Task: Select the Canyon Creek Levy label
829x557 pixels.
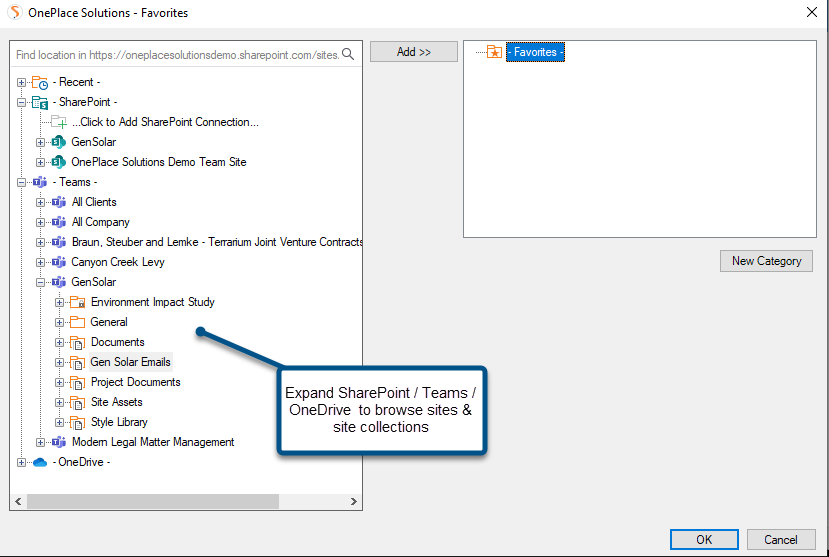Action: point(118,262)
